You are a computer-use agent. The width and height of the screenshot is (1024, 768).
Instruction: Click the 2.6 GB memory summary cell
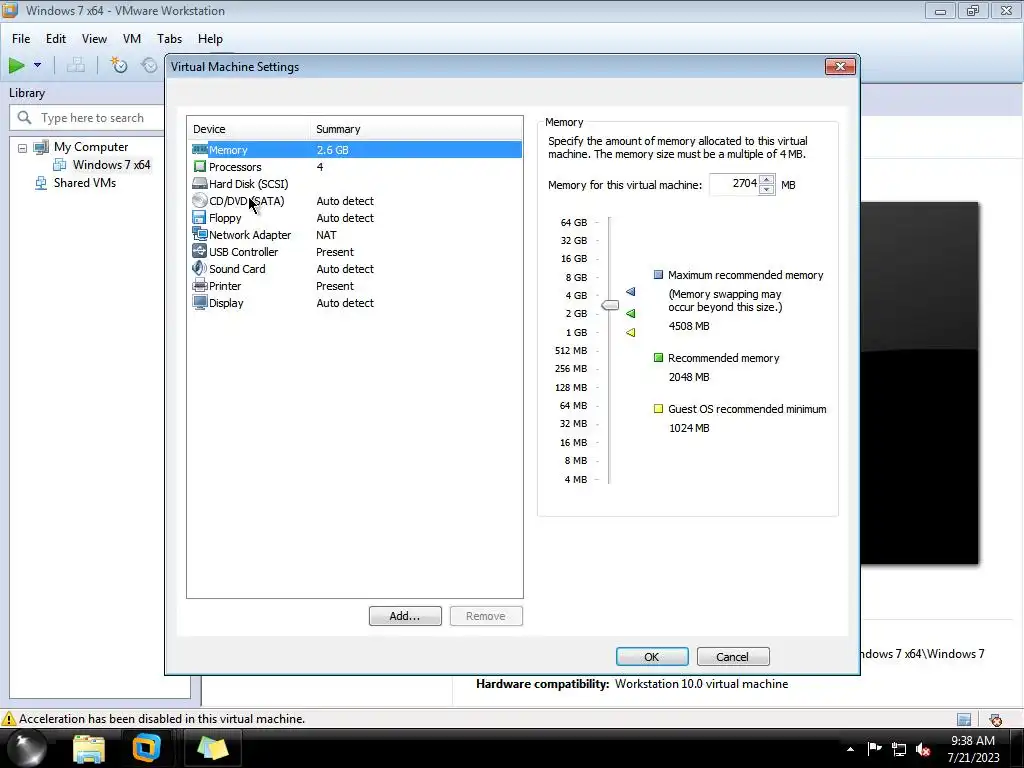click(332, 150)
